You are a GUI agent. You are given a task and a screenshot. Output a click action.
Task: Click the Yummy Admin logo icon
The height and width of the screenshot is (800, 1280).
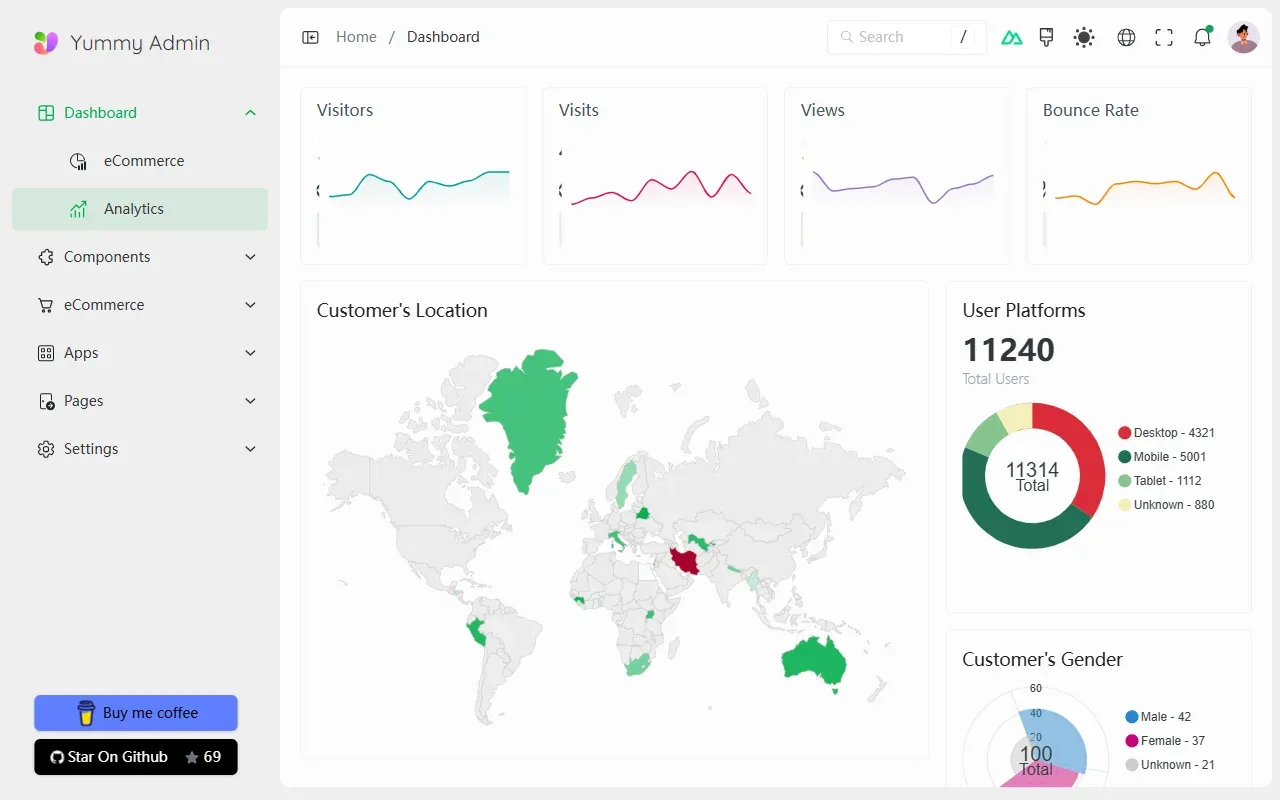tap(46, 43)
